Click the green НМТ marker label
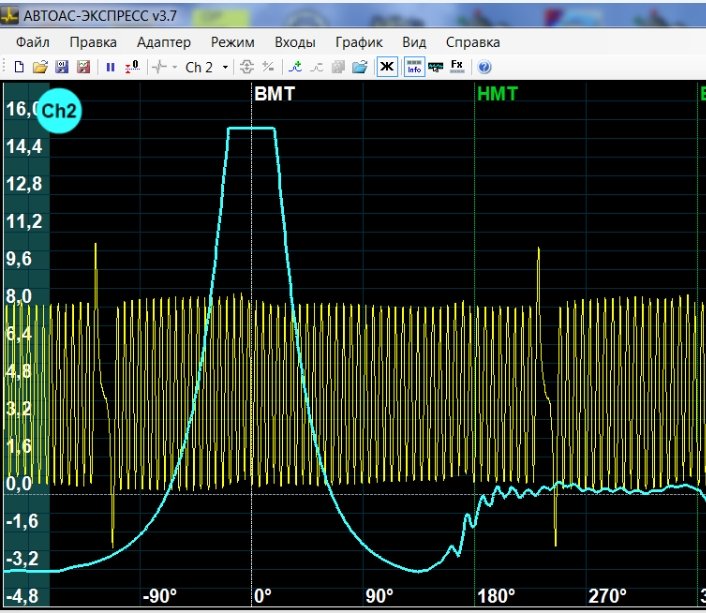The height and width of the screenshot is (613, 706). click(498, 95)
